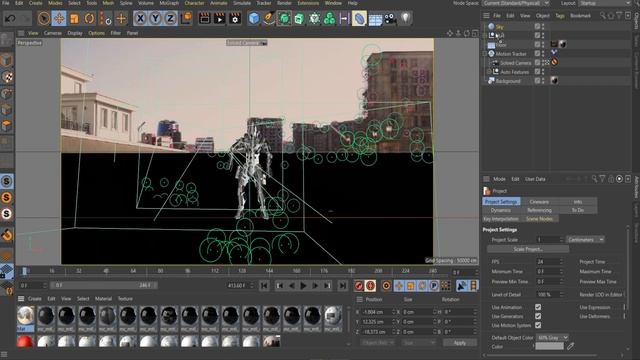Viewport: 640px width, 360px height.
Task: Open the floor/environment objects icon
Action: [x=375, y=19]
